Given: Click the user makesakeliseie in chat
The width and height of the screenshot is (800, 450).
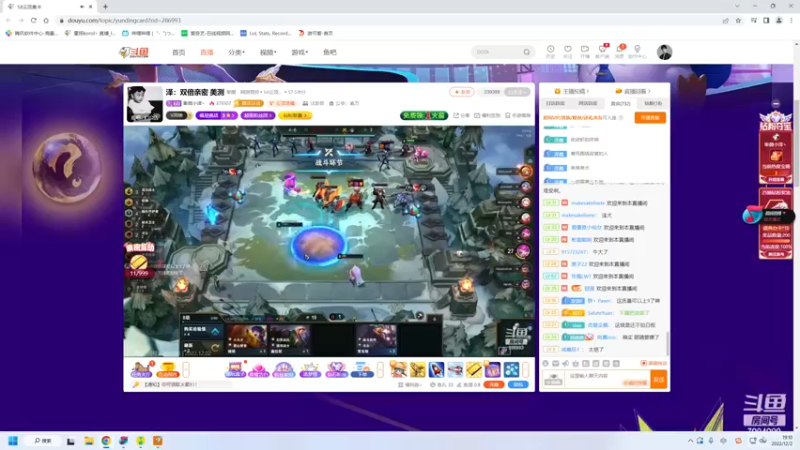Looking at the screenshot, I should (588, 203).
